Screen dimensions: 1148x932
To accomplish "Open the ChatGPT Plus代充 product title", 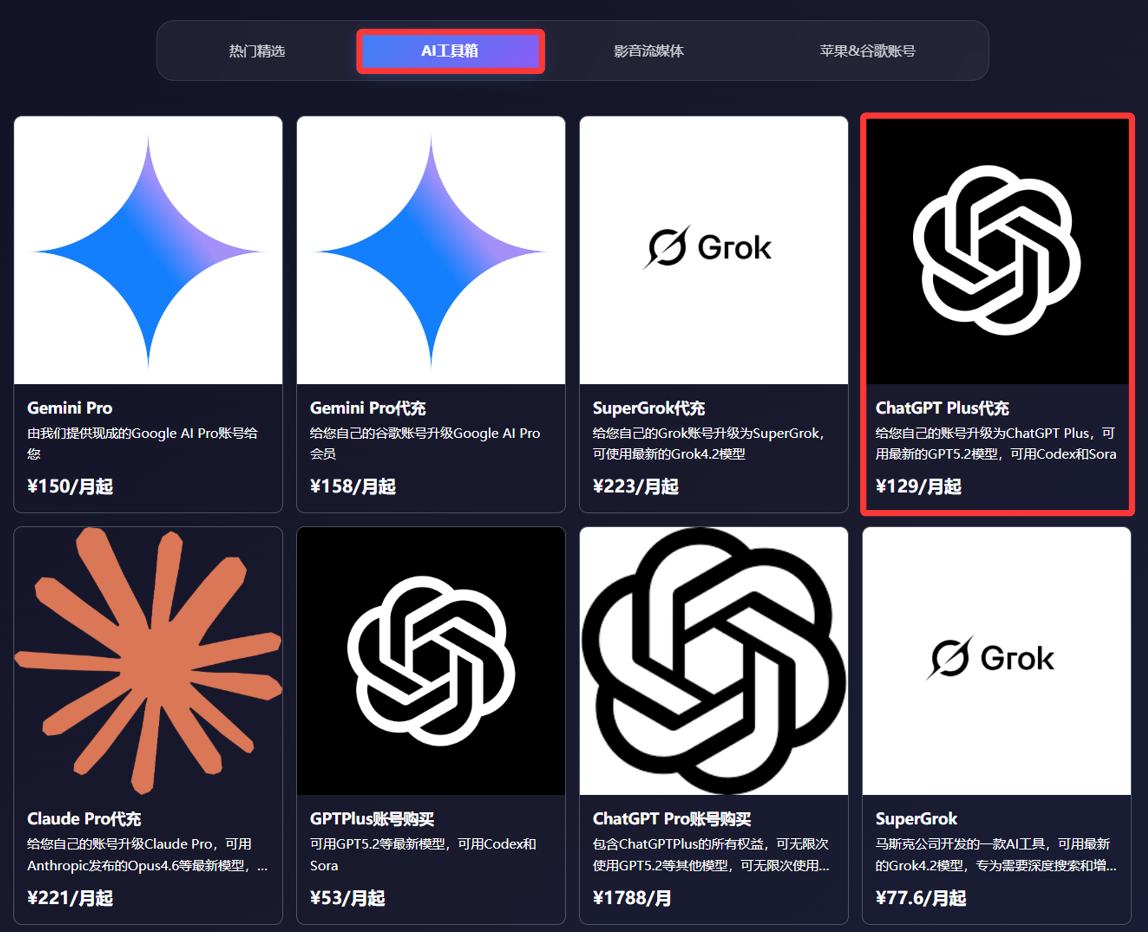I will (x=942, y=408).
